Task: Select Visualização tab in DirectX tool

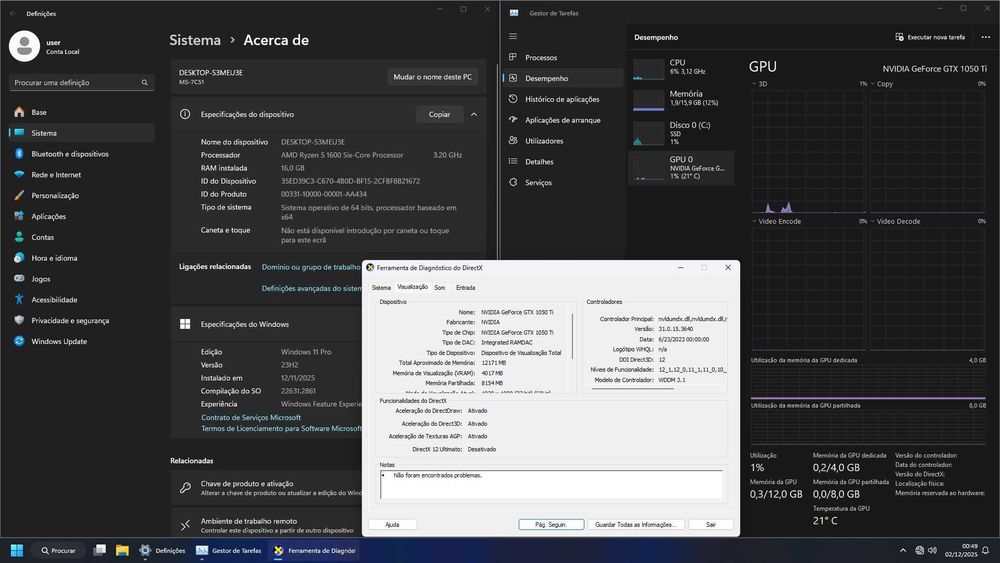Action: tap(413, 287)
